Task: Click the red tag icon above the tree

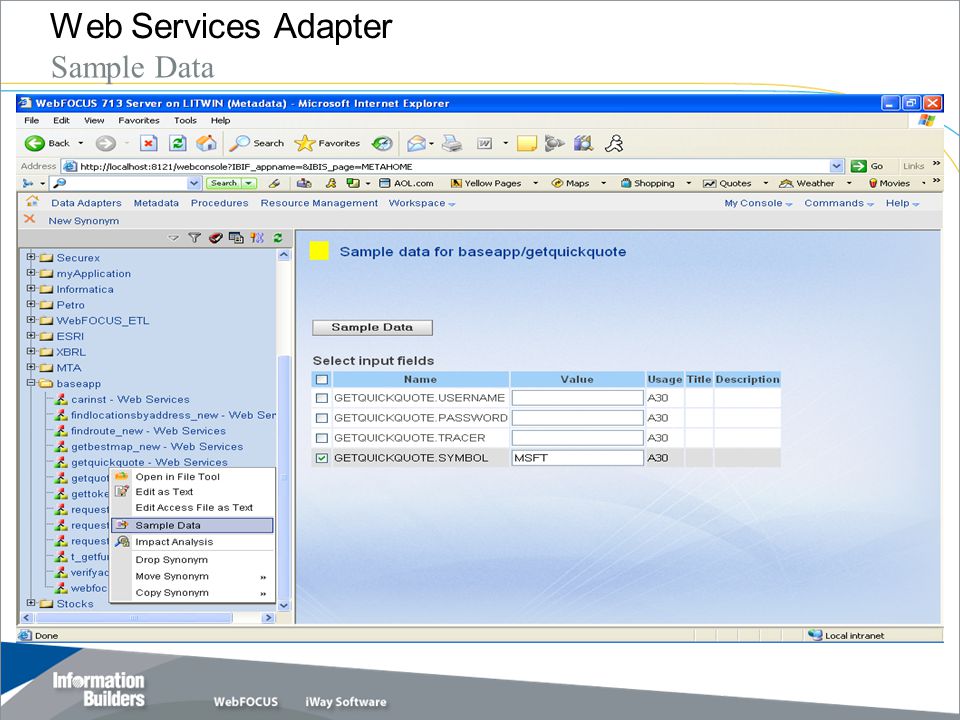Action: (216, 238)
